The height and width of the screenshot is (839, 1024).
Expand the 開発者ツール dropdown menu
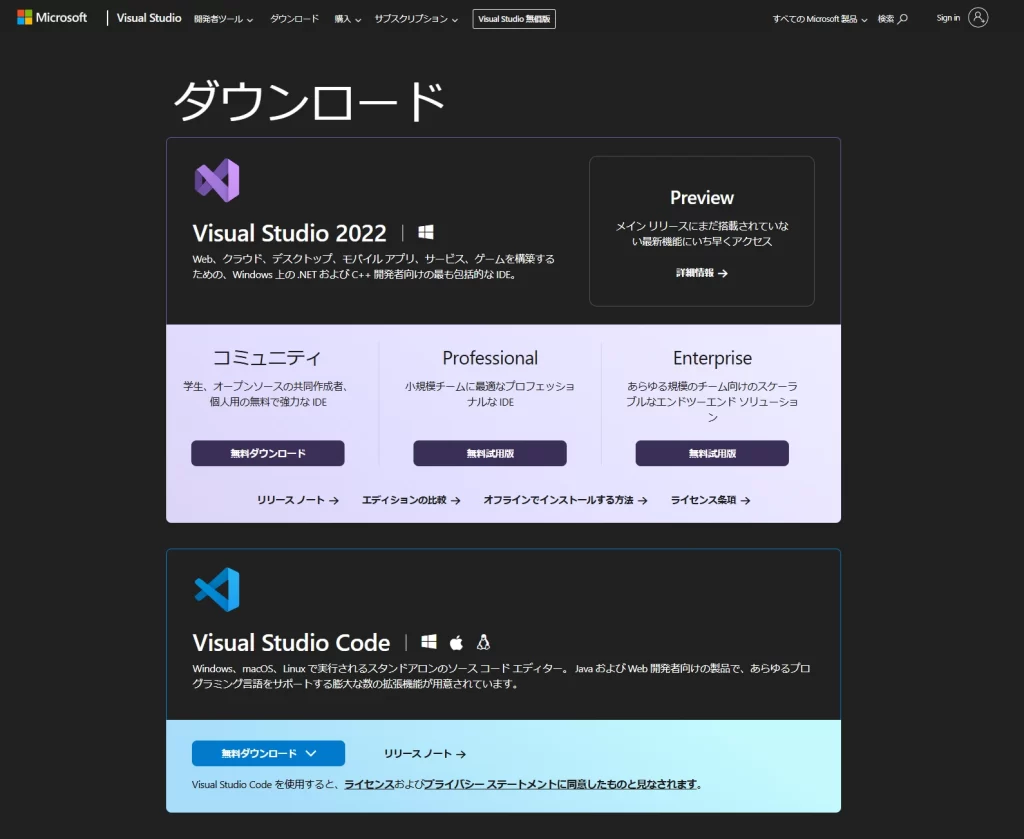pyautogui.click(x=222, y=17)
